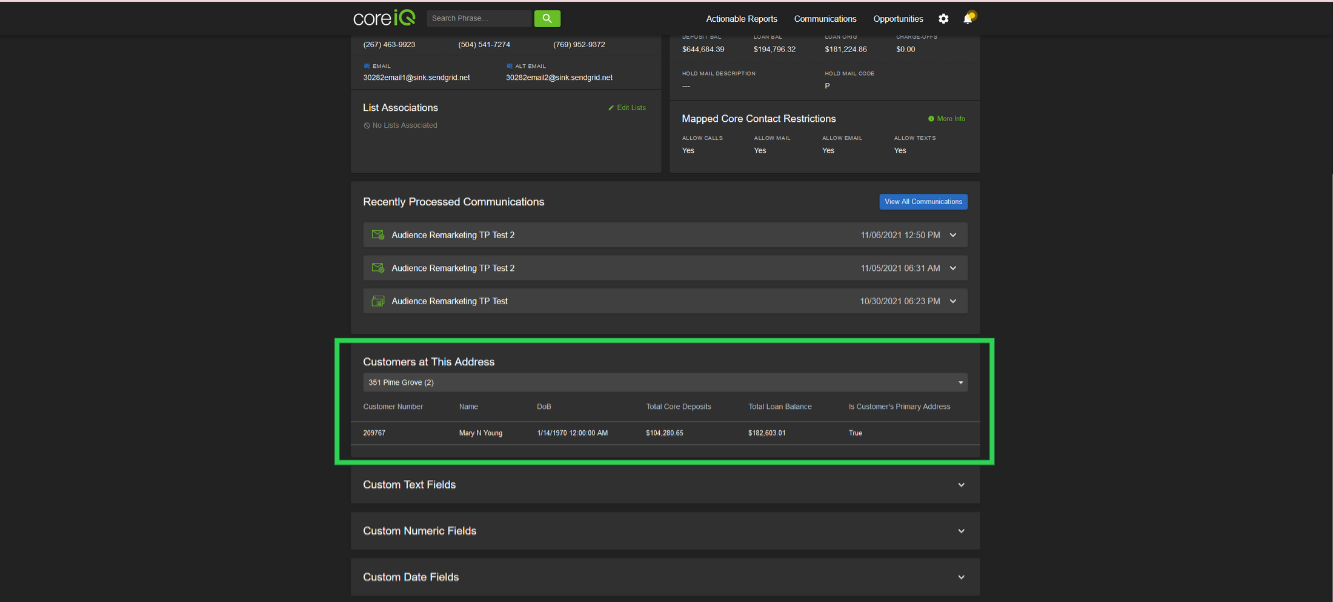Image resolution: width=1333 pixels, height=602 pixels.
Task: Click the Total Loan Balance column header
Action: [x=780, y=407]
